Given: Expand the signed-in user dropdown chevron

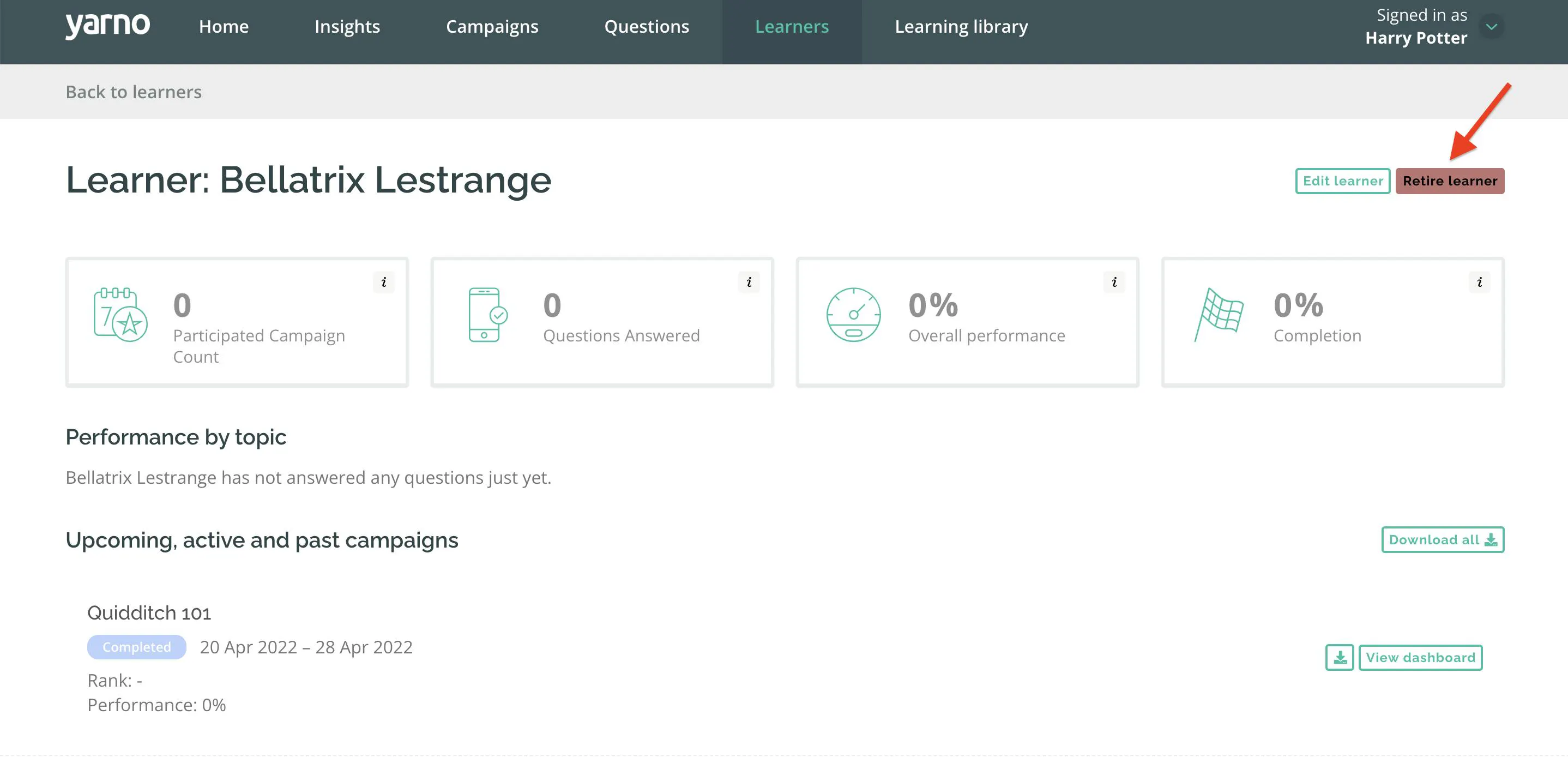Looking at the screenshot, I should (x=1491, y=26).
